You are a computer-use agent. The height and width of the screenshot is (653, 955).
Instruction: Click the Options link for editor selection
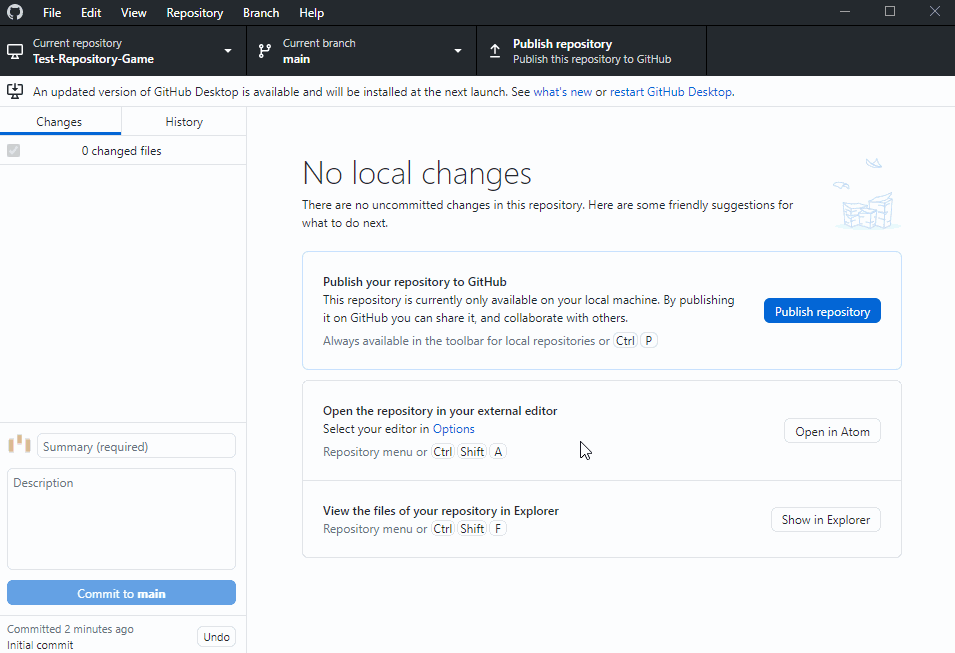click(x=453, y=429)
